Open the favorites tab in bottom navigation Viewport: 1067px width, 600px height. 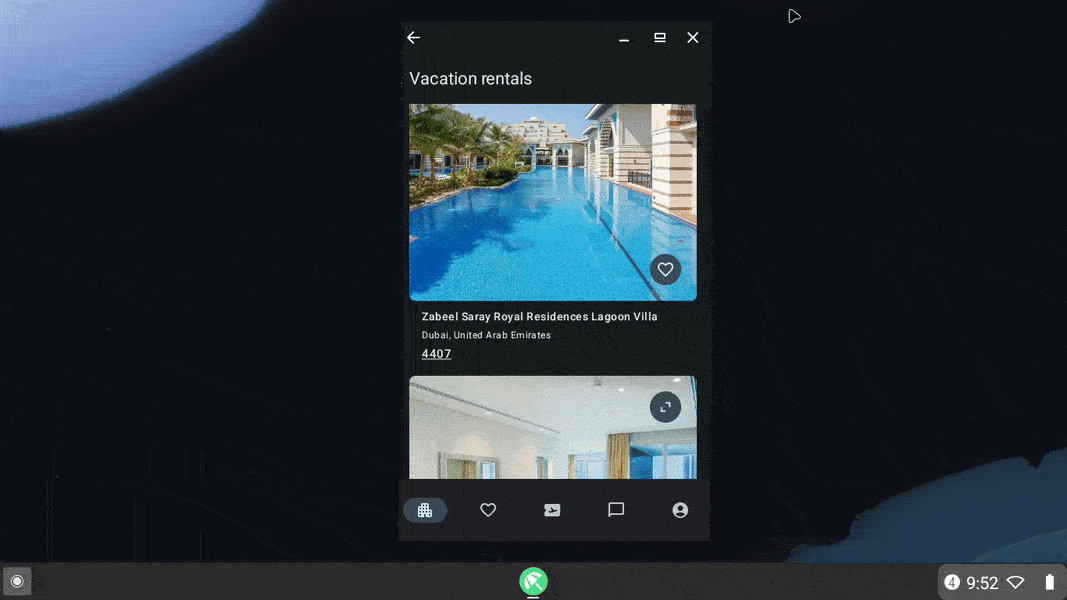(x=488, y=510)
